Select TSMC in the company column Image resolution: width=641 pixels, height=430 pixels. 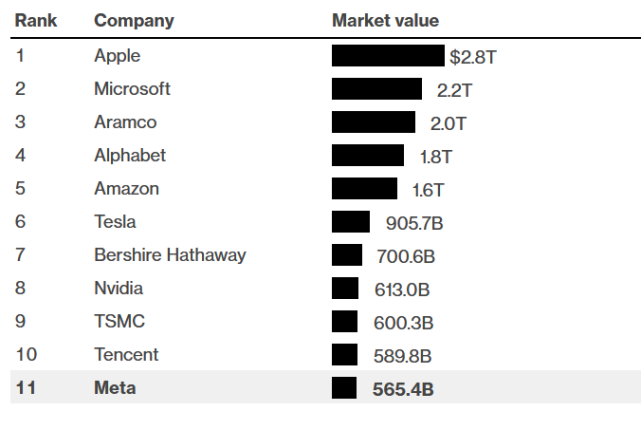pyautogui.click(x=119, y=321)
